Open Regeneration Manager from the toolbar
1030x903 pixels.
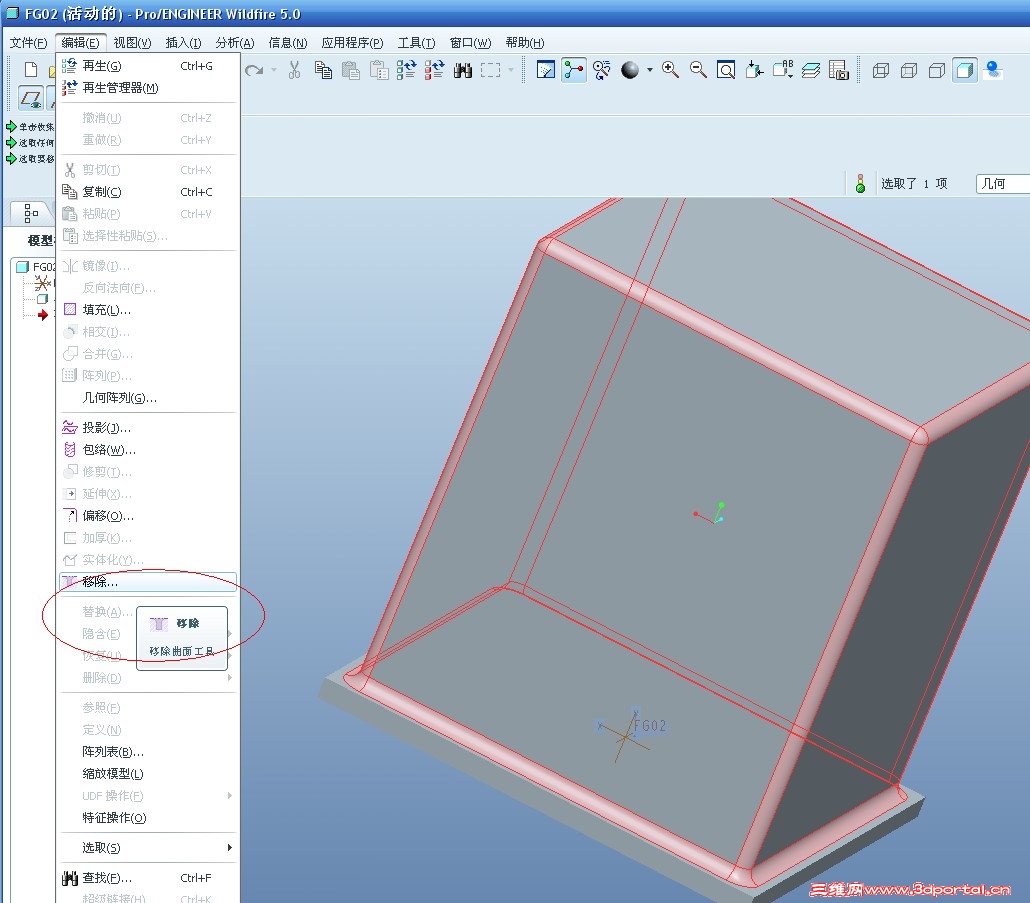coord(434,70)
